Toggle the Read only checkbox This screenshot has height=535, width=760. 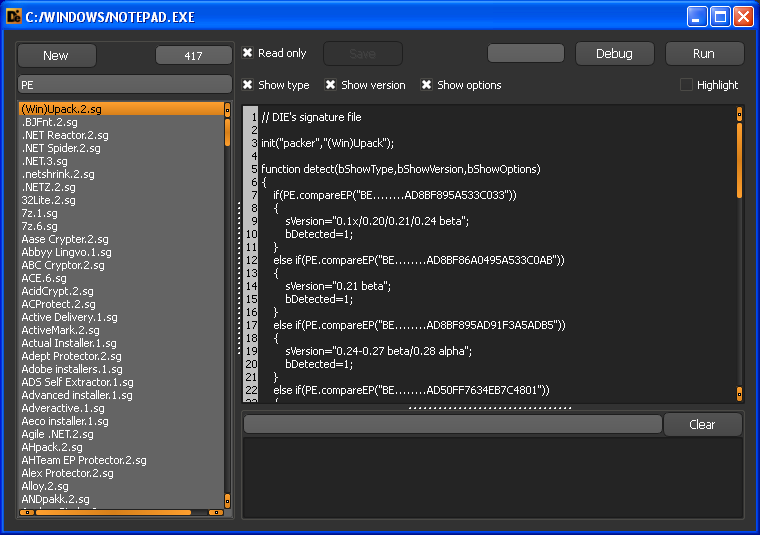click(x=248, y=53)
